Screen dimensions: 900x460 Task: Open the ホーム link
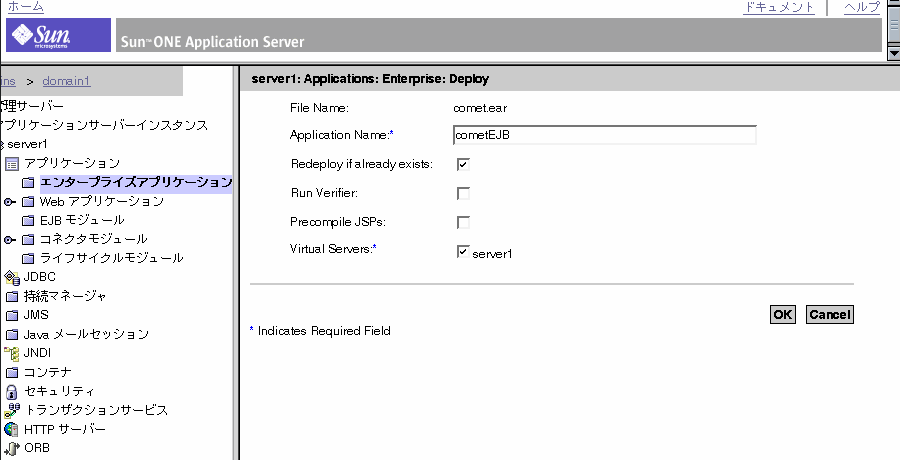[26, 7]
